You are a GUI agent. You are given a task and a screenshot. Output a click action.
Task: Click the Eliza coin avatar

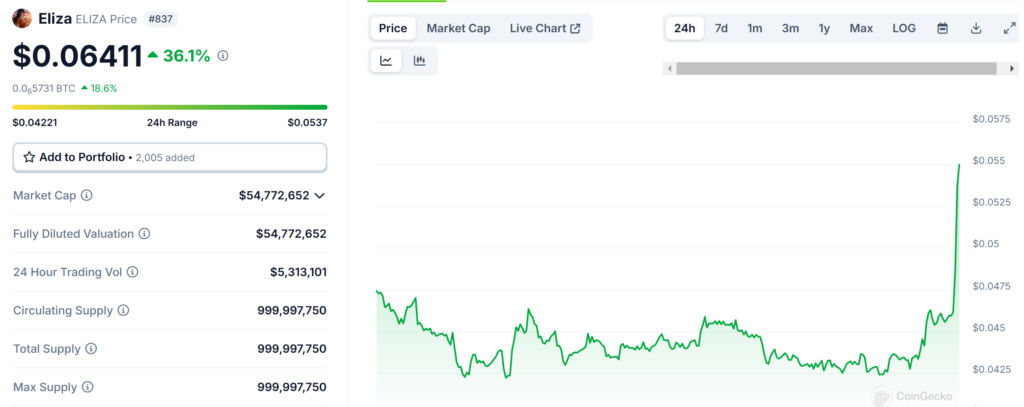[22, 18]
